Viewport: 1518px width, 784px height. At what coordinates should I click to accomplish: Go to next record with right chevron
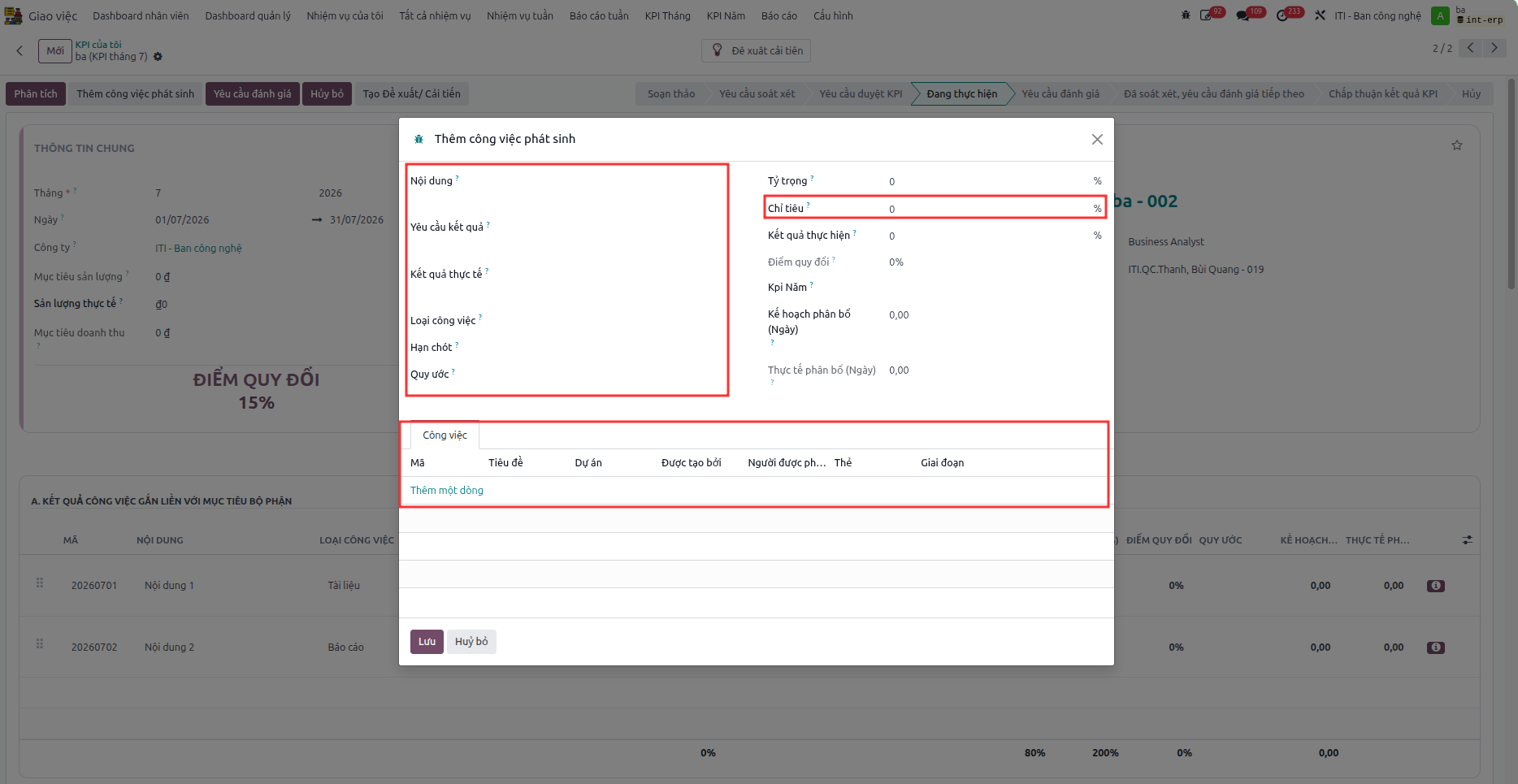tap(1494, 48)
